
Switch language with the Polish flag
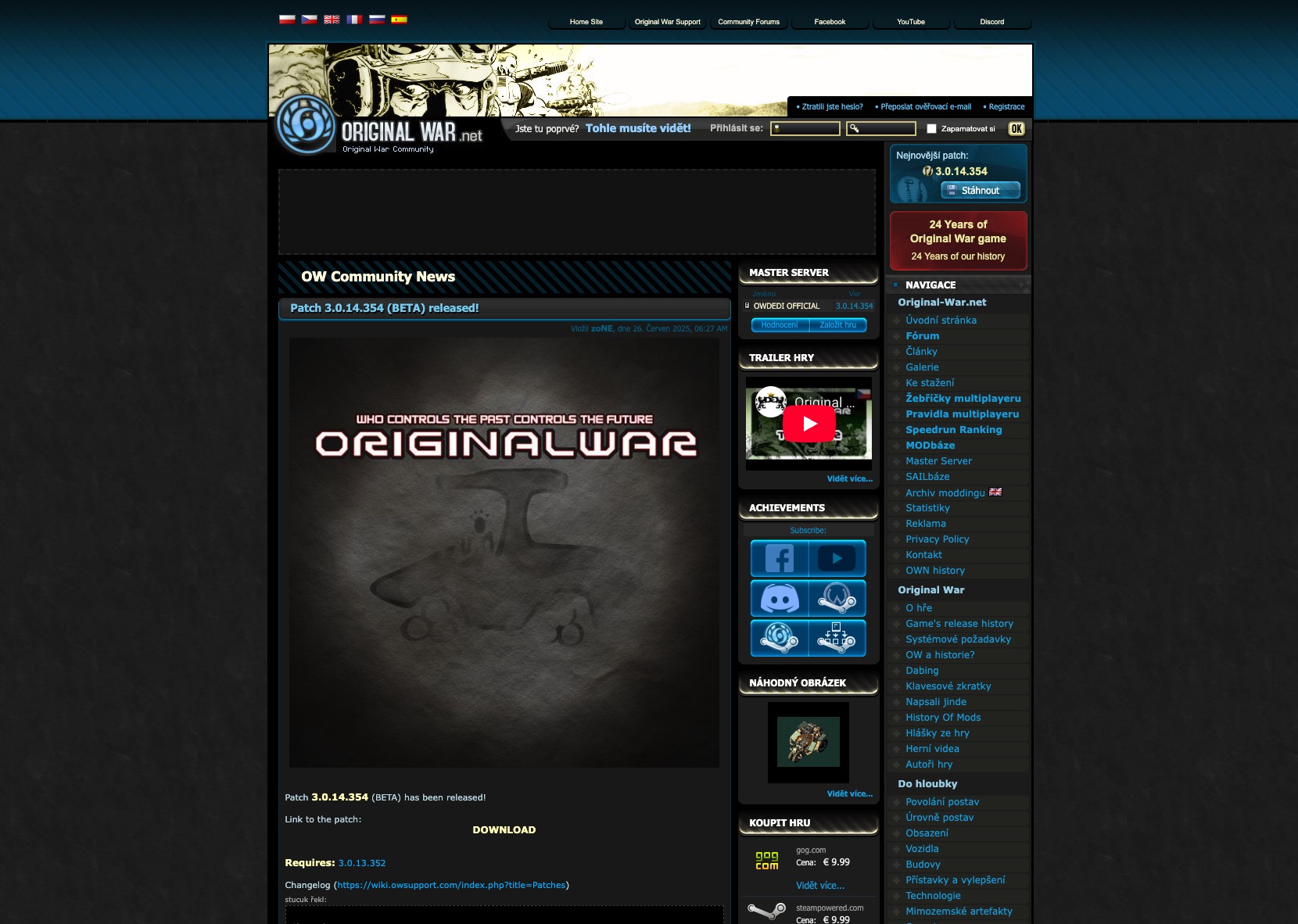click(287, 20)
